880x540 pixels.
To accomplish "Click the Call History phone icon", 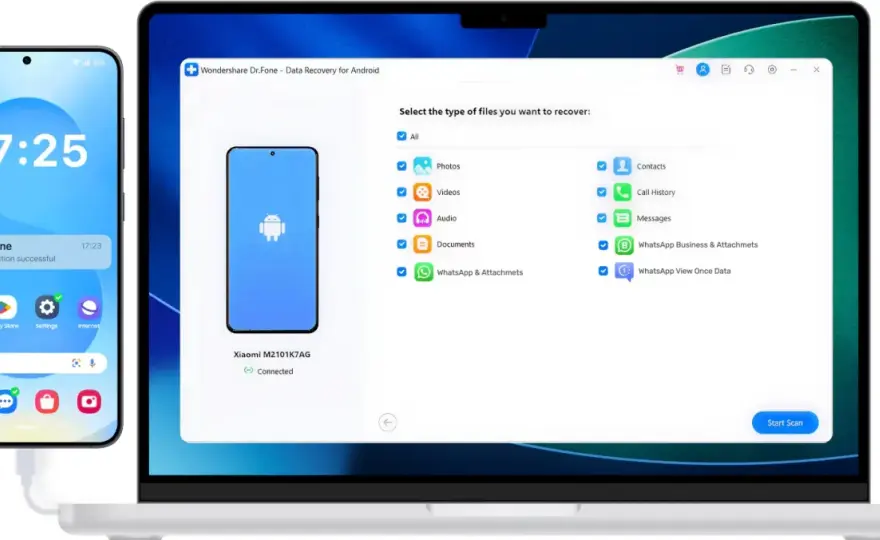I will click(622, 192).
